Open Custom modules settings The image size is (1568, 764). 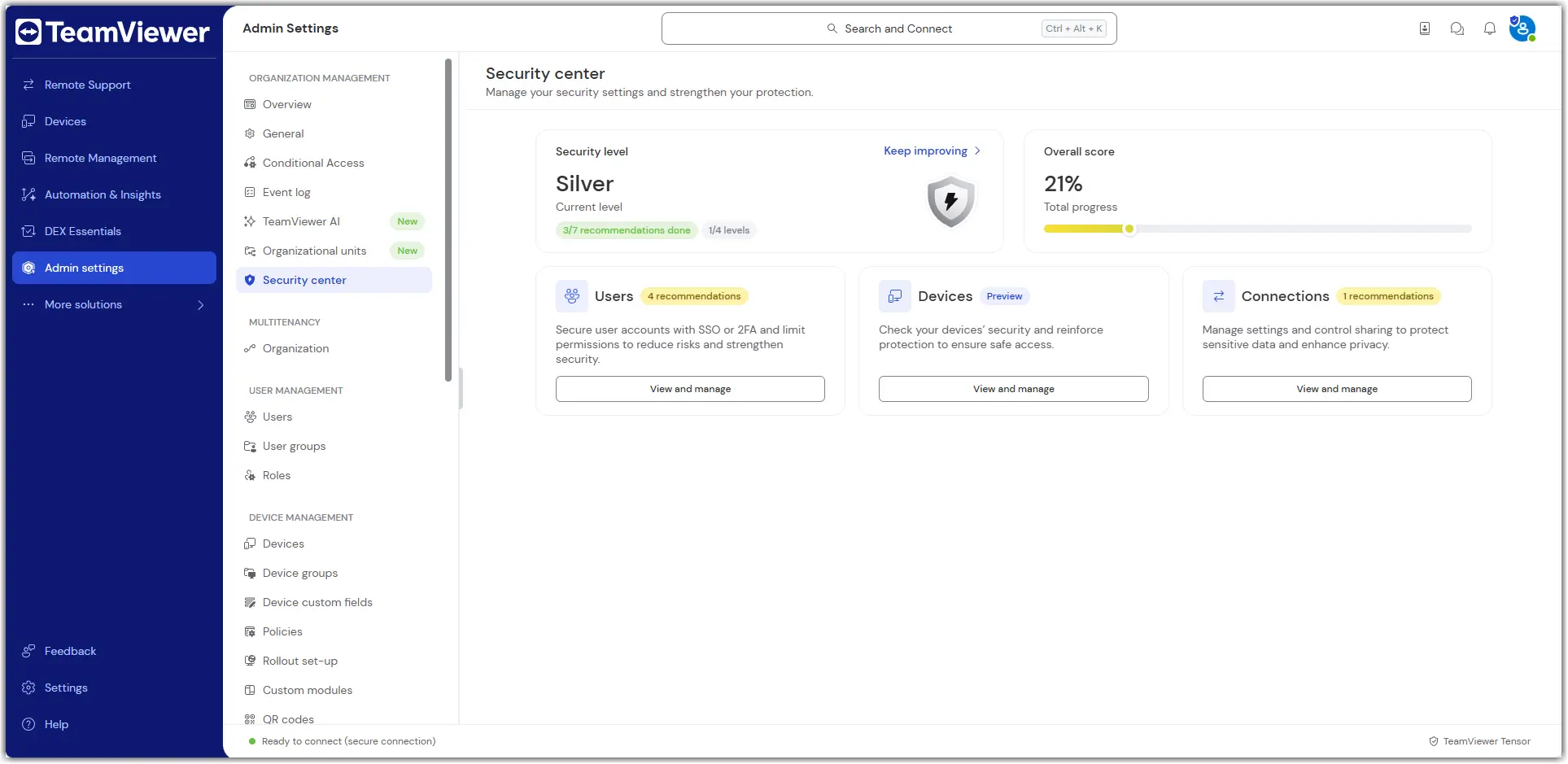[x=334, y=690]
